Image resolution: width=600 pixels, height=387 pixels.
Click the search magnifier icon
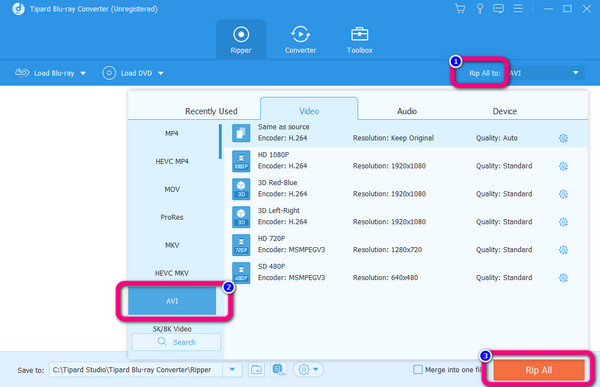[162, 341]
